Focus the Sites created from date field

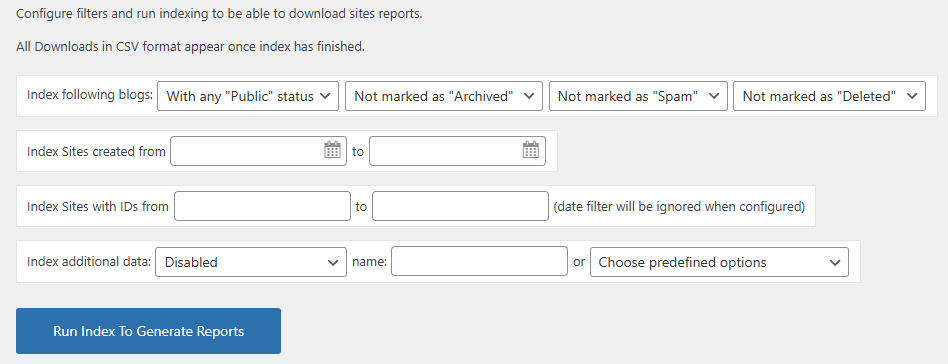pyautogui.click(x=258, y=151)
